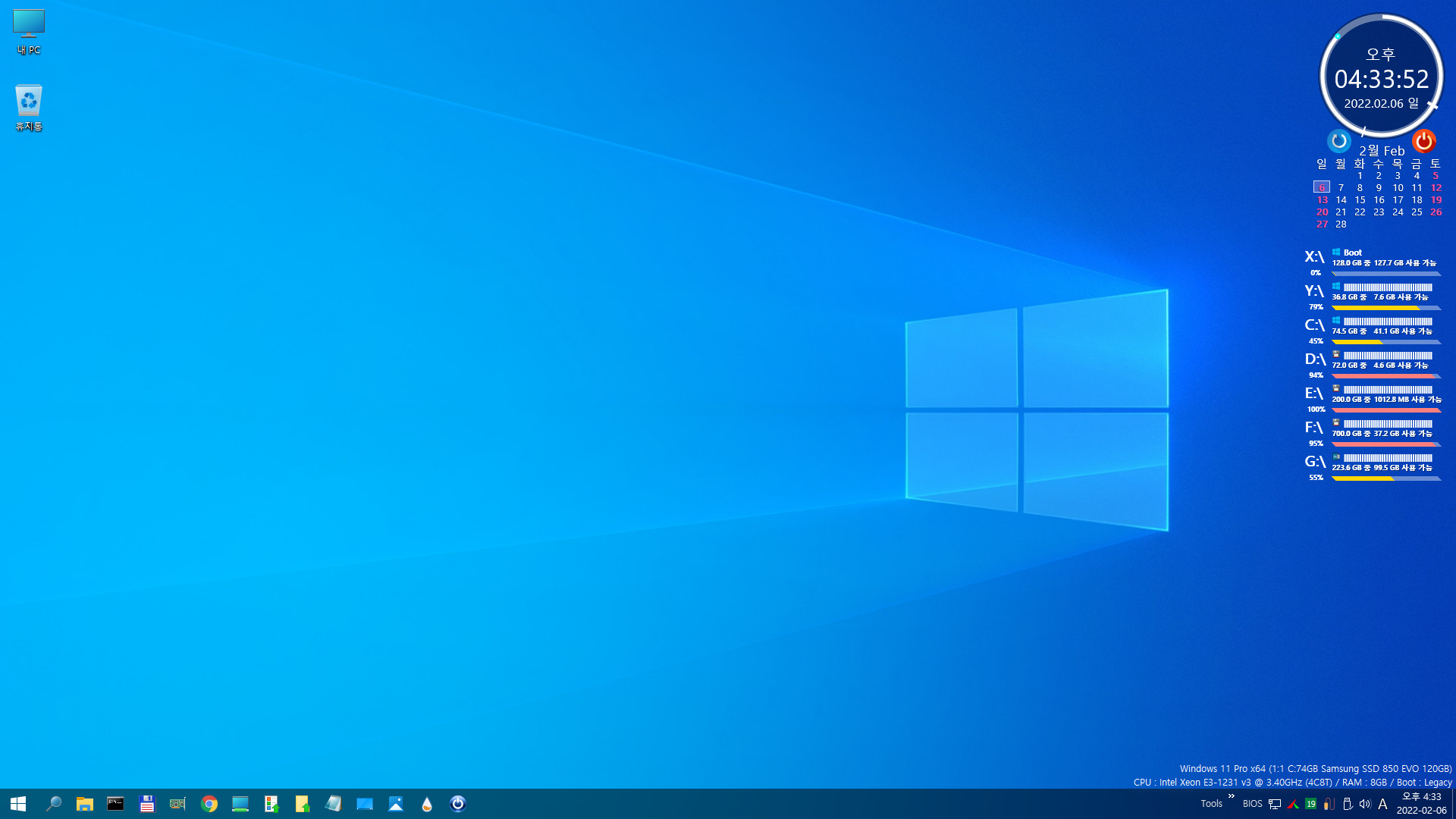Open the taskbar clock showing 오후 4:33

click(x=1421, y=804)
